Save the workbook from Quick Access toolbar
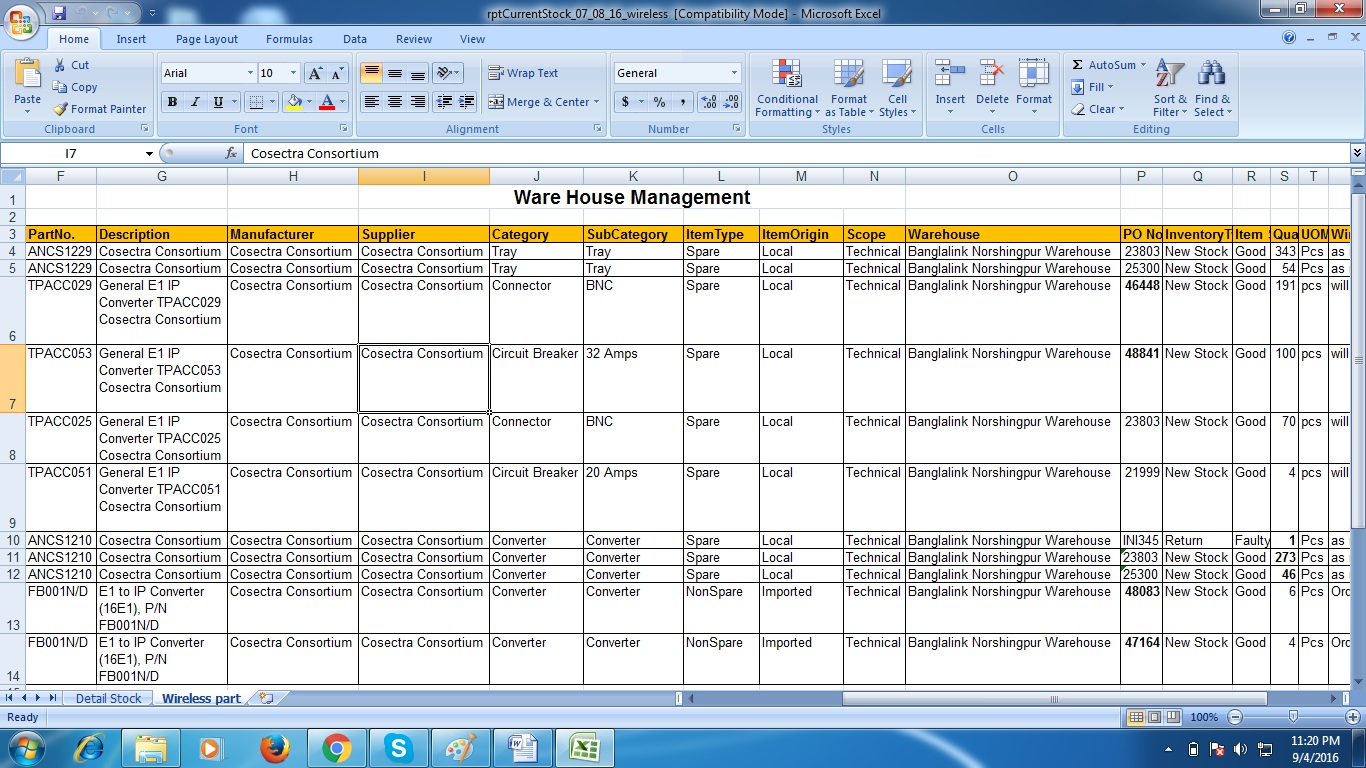 coord(59,13)
